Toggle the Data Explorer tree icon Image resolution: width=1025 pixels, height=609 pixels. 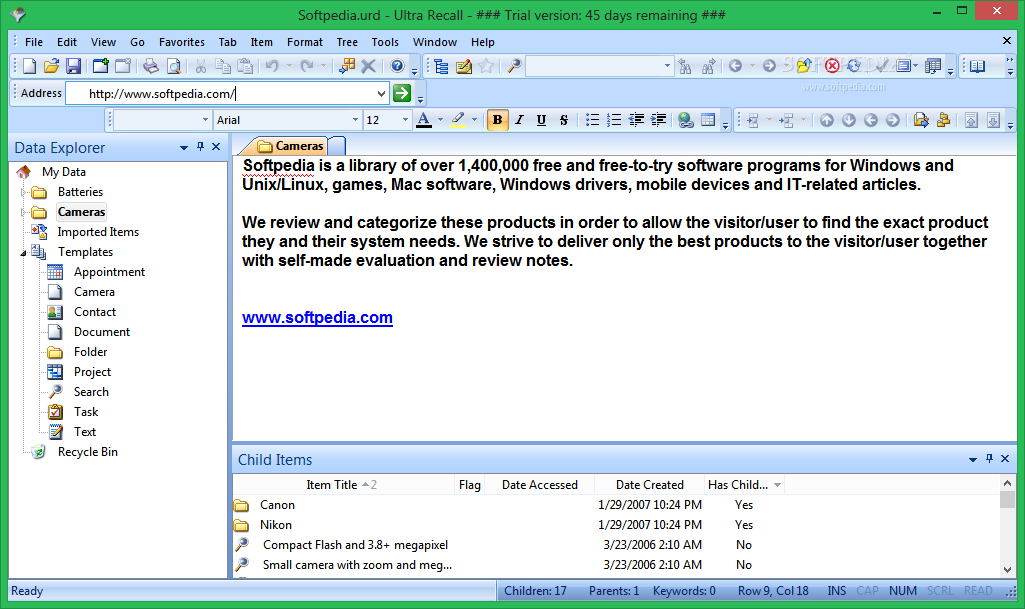[x=441, y=66]
